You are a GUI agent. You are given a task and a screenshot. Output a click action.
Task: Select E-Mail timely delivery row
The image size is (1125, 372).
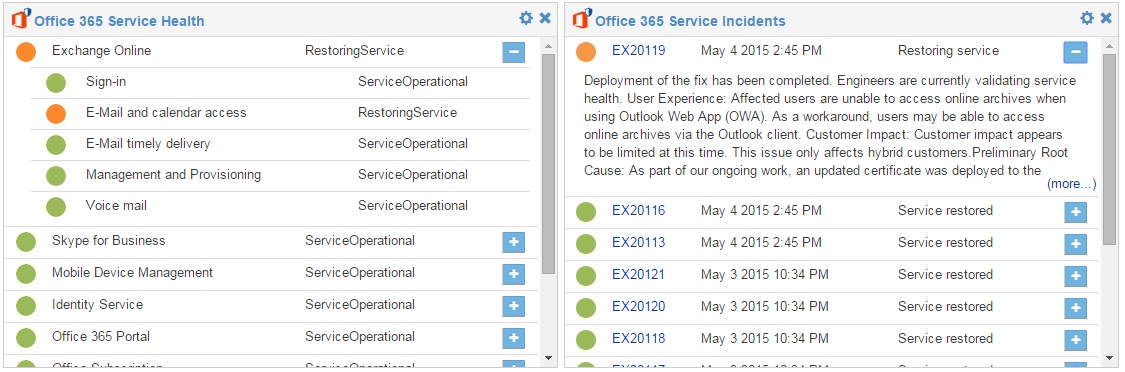281,144
